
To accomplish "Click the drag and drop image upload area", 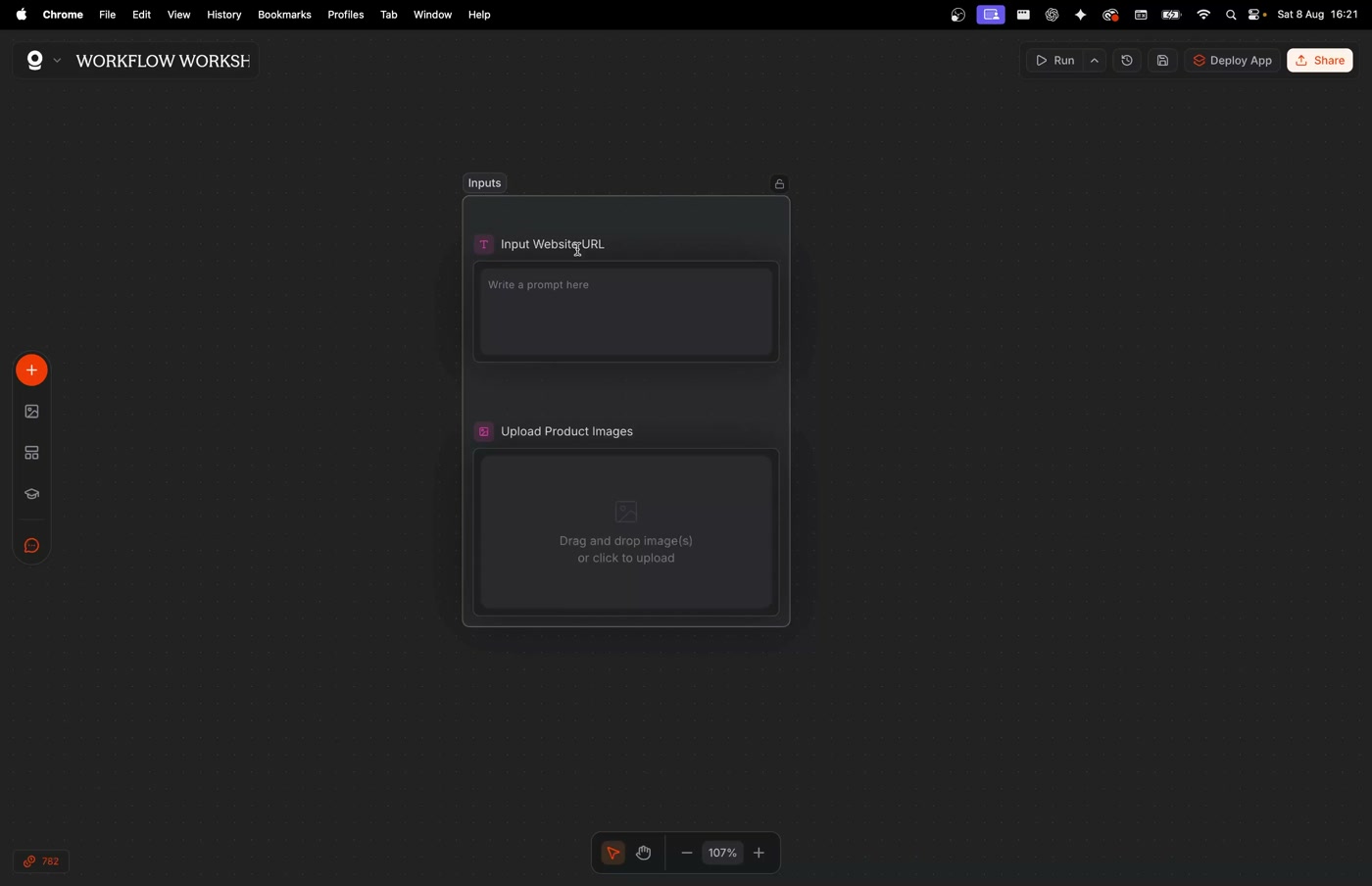I will pyautogui.click(x=626, y=533).
